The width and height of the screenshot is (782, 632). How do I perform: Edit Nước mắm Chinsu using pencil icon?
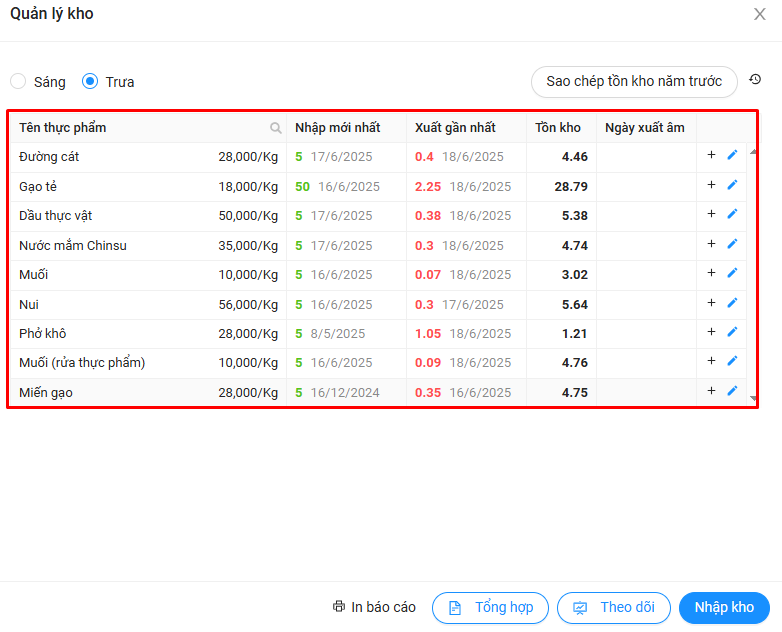(x=732, y=244)
